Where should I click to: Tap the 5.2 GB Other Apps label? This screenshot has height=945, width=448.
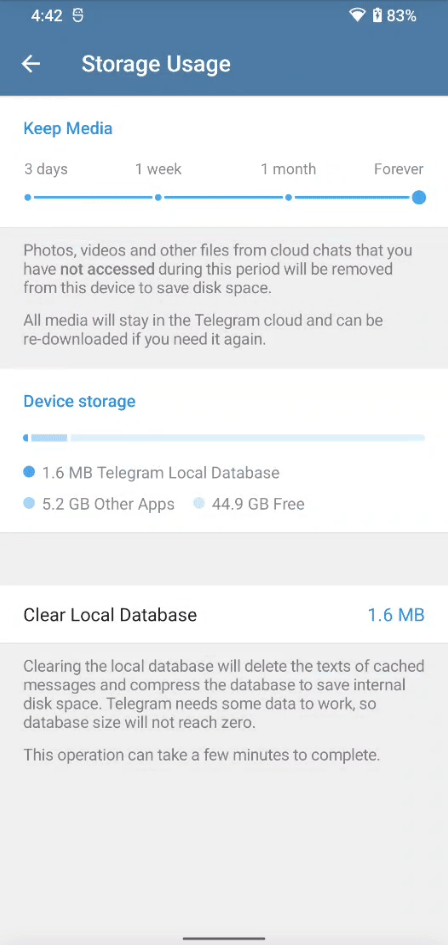coord(109,504)
